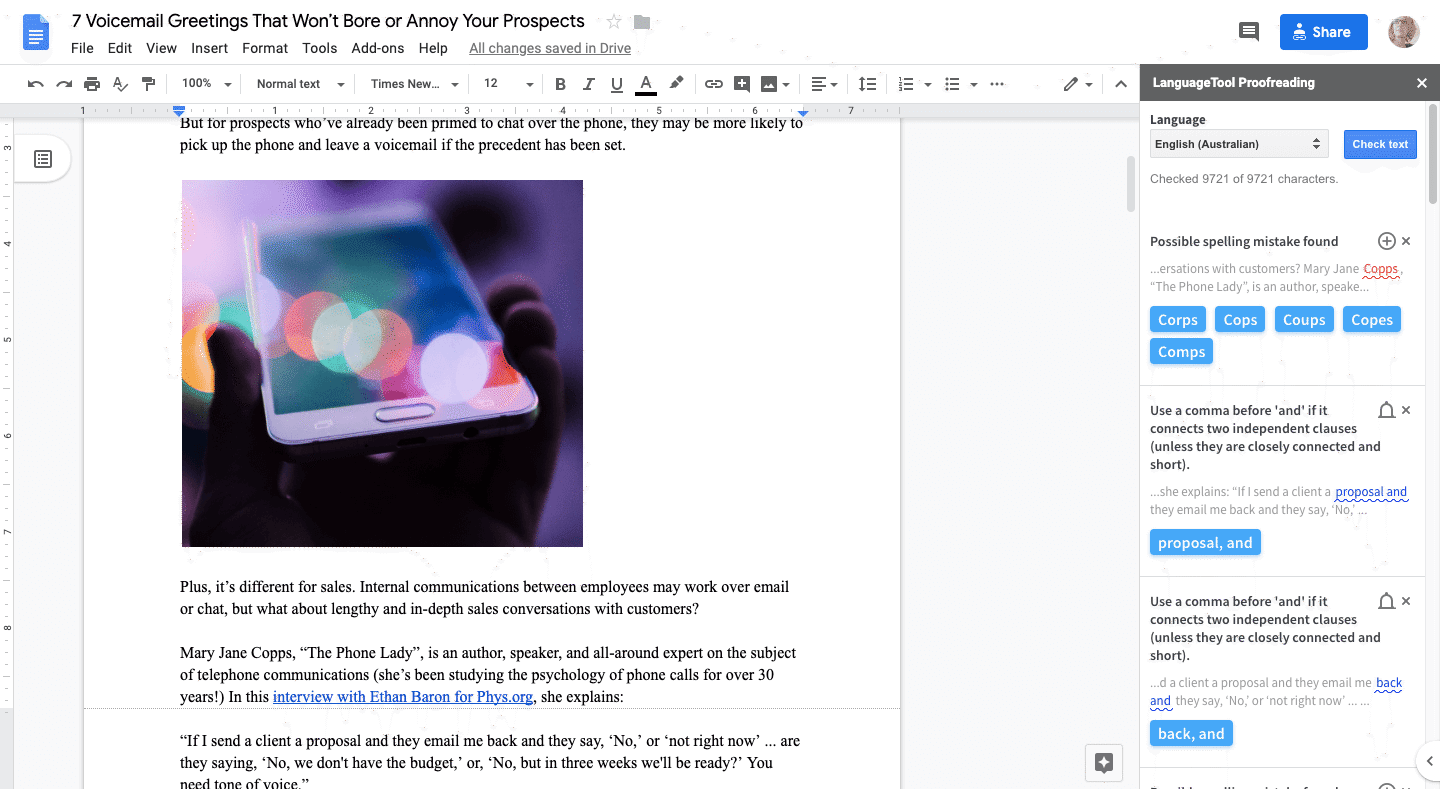1440x789 pixels.
Task: Toggle underline formatting
Action: [x=616, y=84]
